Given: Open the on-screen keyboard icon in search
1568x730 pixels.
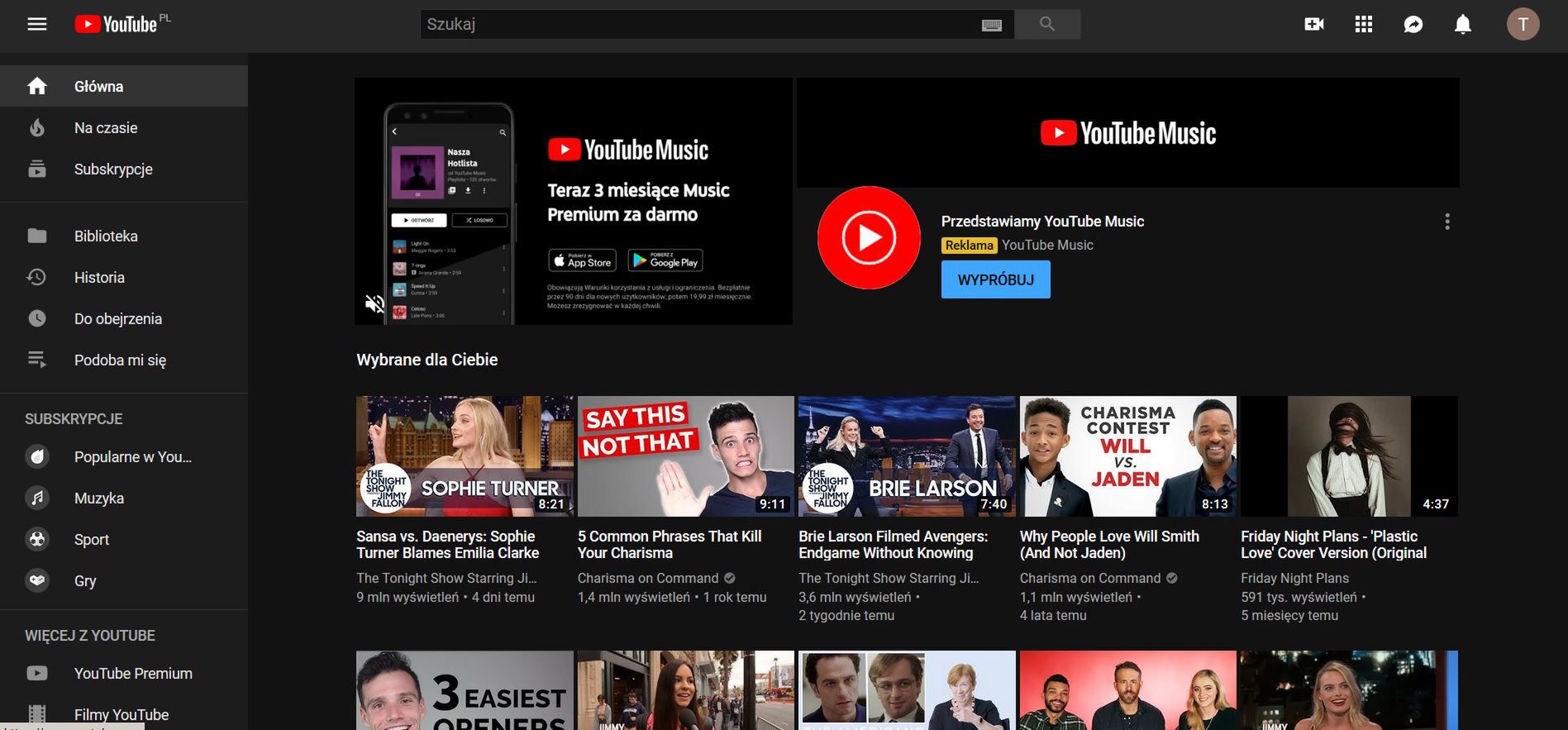Looking at the screenshot, I should pyautogui.click(x=992, y=25).
